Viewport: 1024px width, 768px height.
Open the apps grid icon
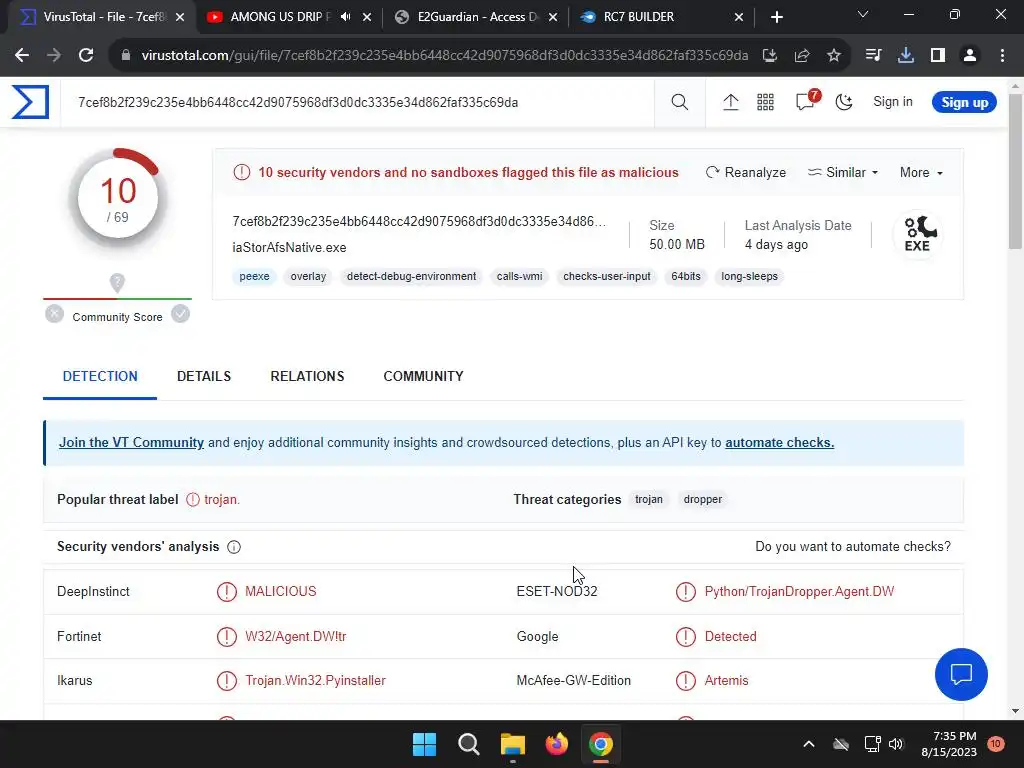765,103
